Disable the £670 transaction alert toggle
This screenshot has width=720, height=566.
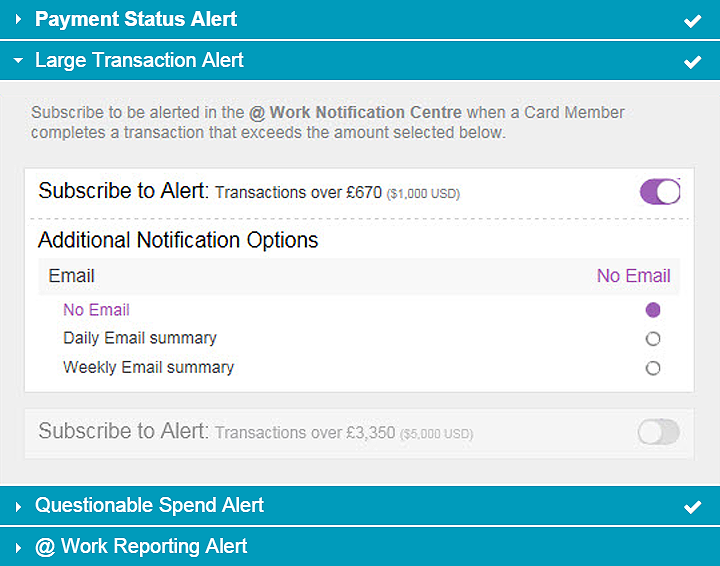(x=660, y=191)
